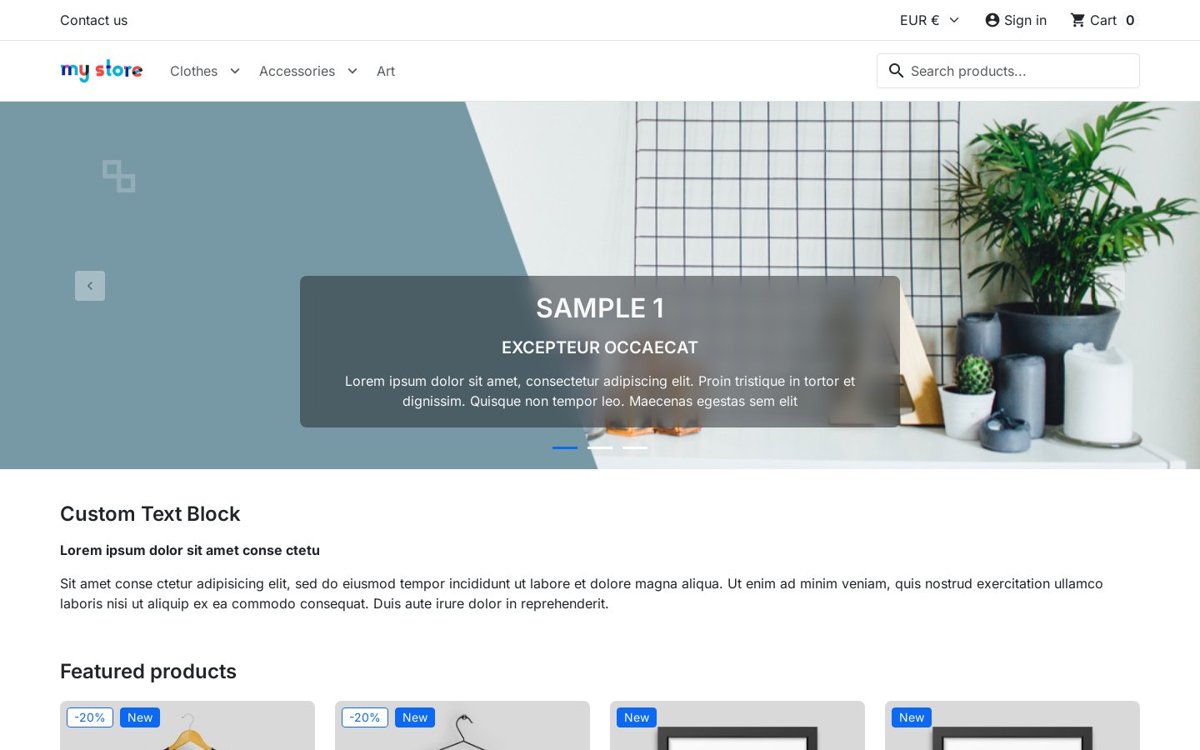Screen dimensions: 1200x750
Task: Click the bold "Lorem ipsum dolor sit amet conse ctetu" line
Action: pos(190,550)
